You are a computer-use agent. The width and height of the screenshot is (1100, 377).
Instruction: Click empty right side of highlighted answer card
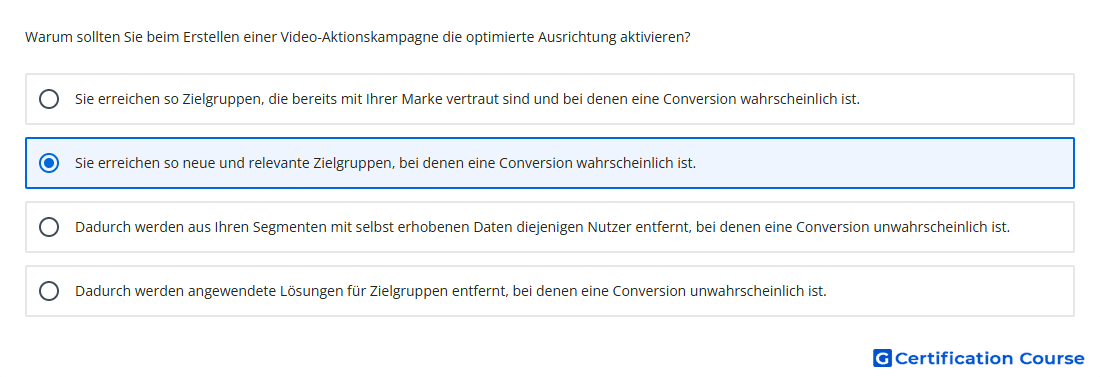click(884, 164)
